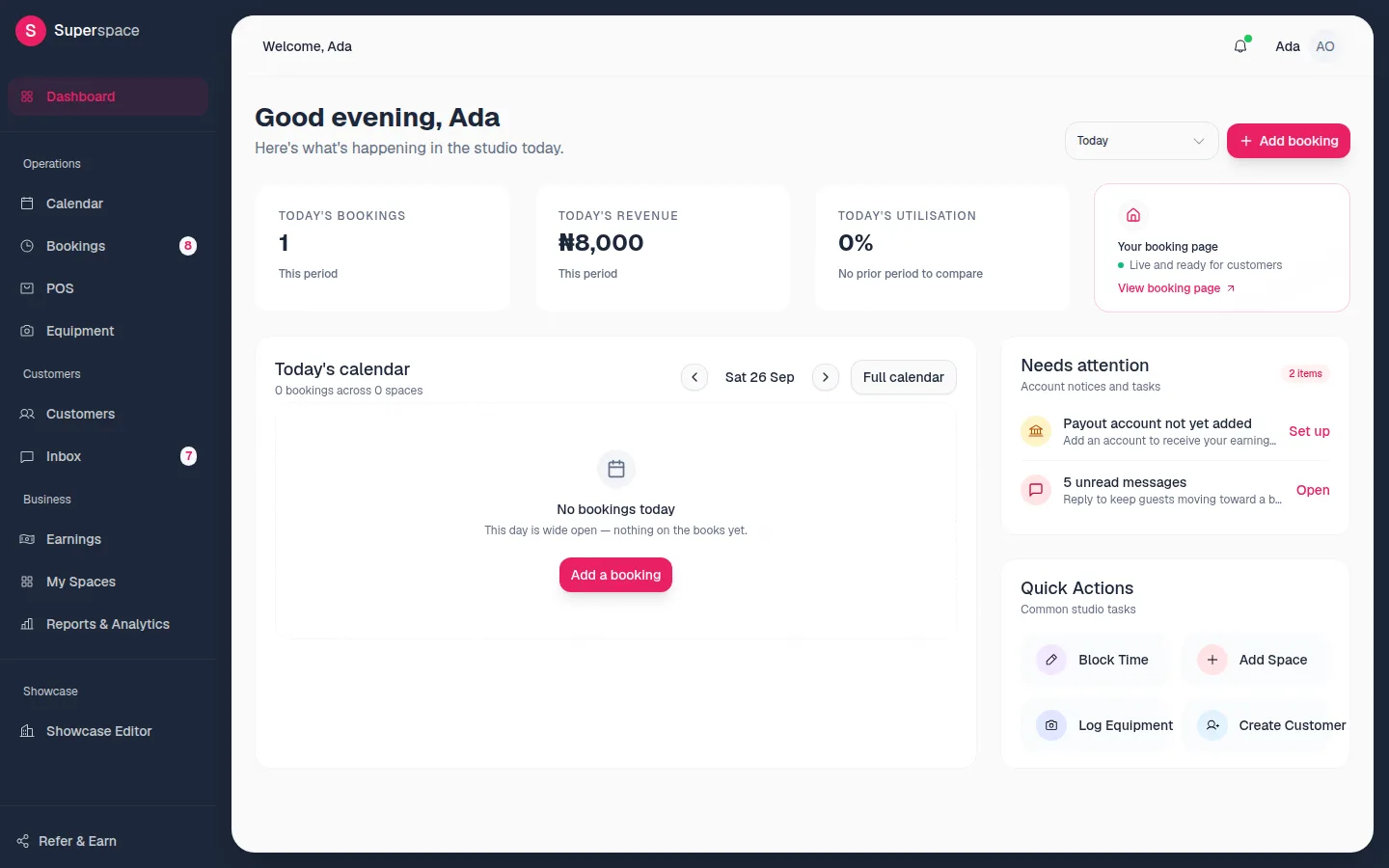The image size is (1389, 868).
Task: Click the Showcase Editor sidebar icon
Action: click(27, 731)
